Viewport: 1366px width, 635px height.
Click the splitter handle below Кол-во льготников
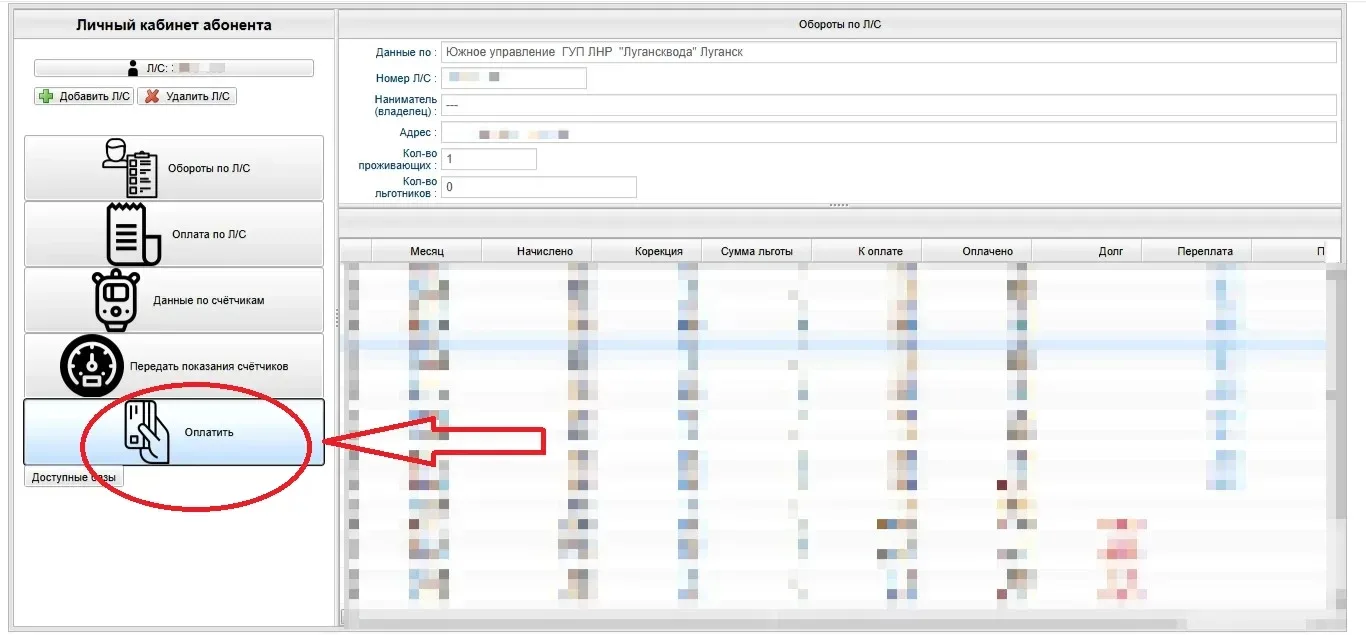pyautogui.click(x=839, y=205)
